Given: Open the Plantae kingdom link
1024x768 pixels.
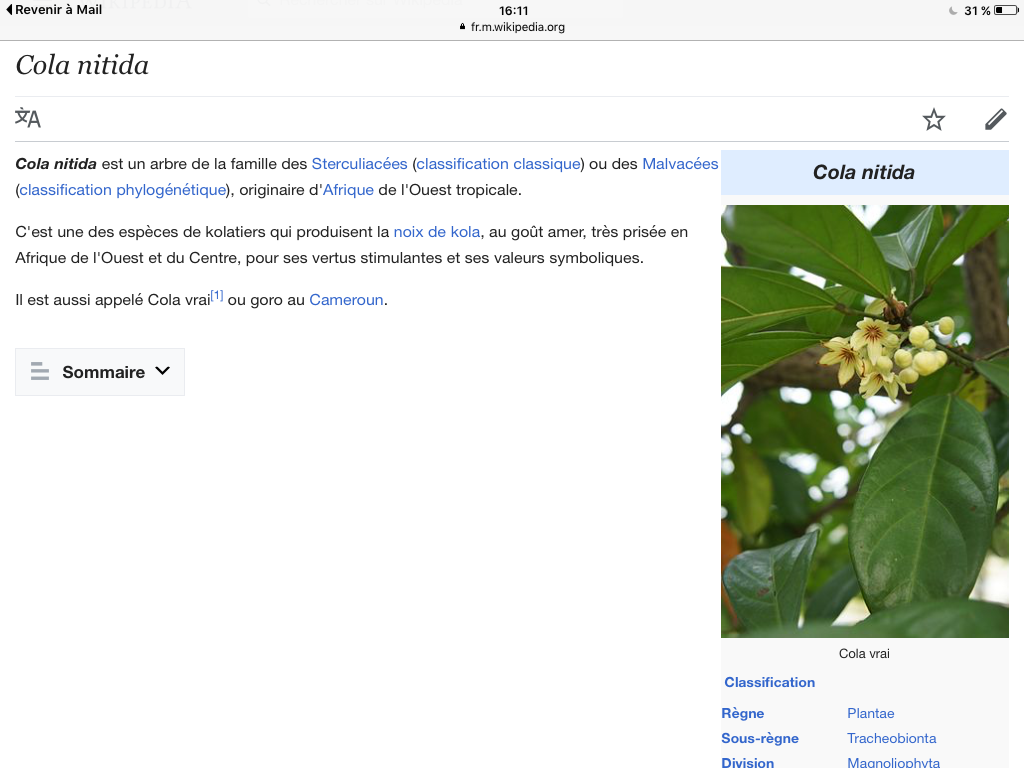Looking at the screenshot, I should 870,713.
